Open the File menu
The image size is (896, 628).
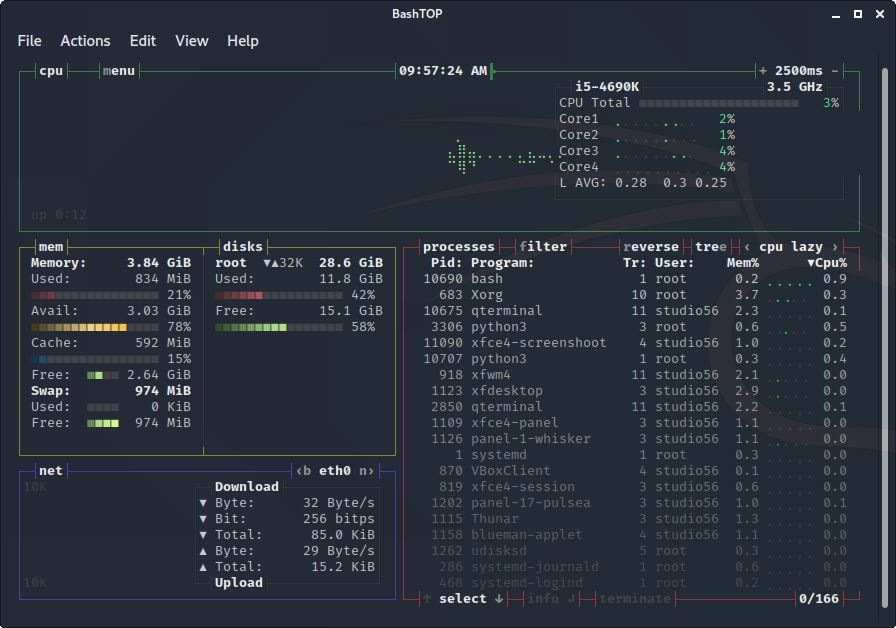coord(29,41)
